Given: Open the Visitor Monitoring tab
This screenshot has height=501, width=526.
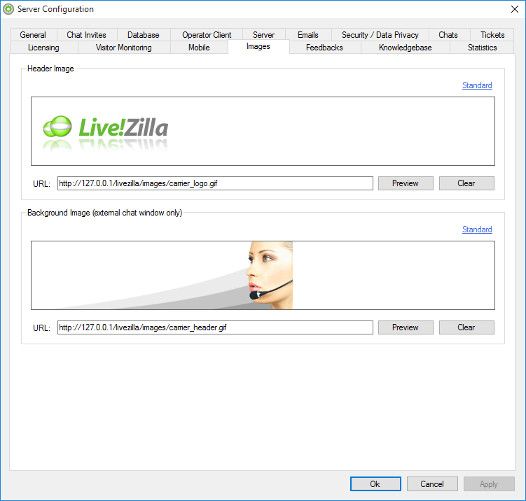Looking at the screenshot, I should click(x=124, y=48).
